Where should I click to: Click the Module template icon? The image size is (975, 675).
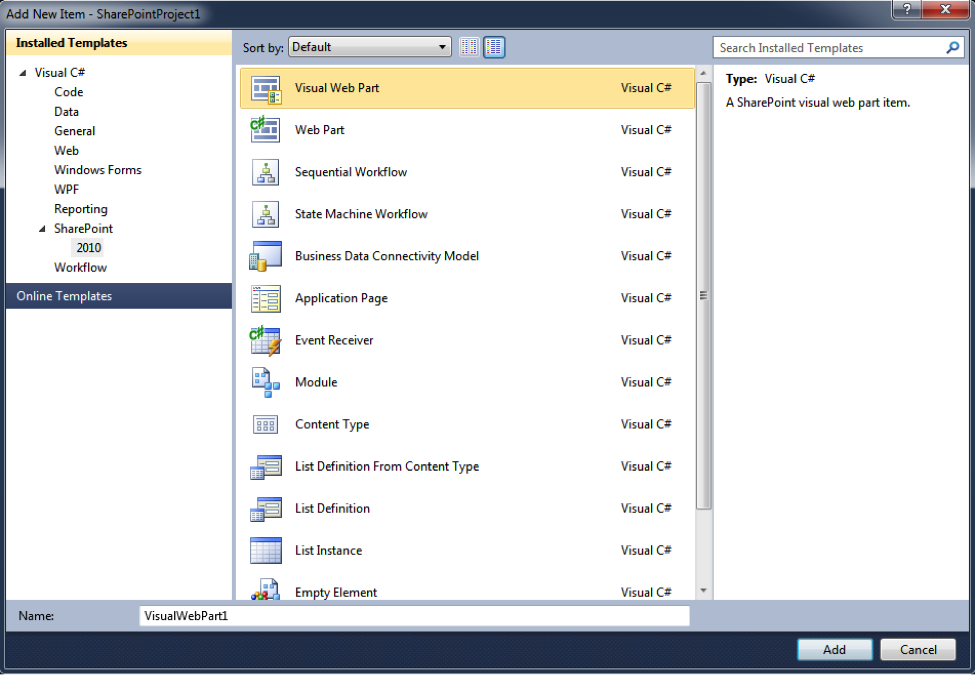[266, 382]
